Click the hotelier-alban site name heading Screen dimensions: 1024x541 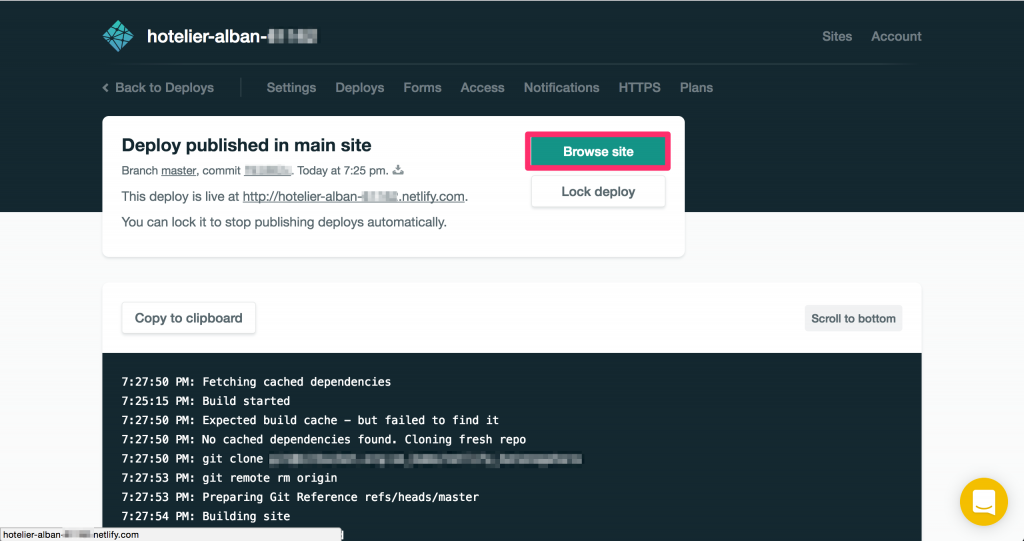(232, 37)
